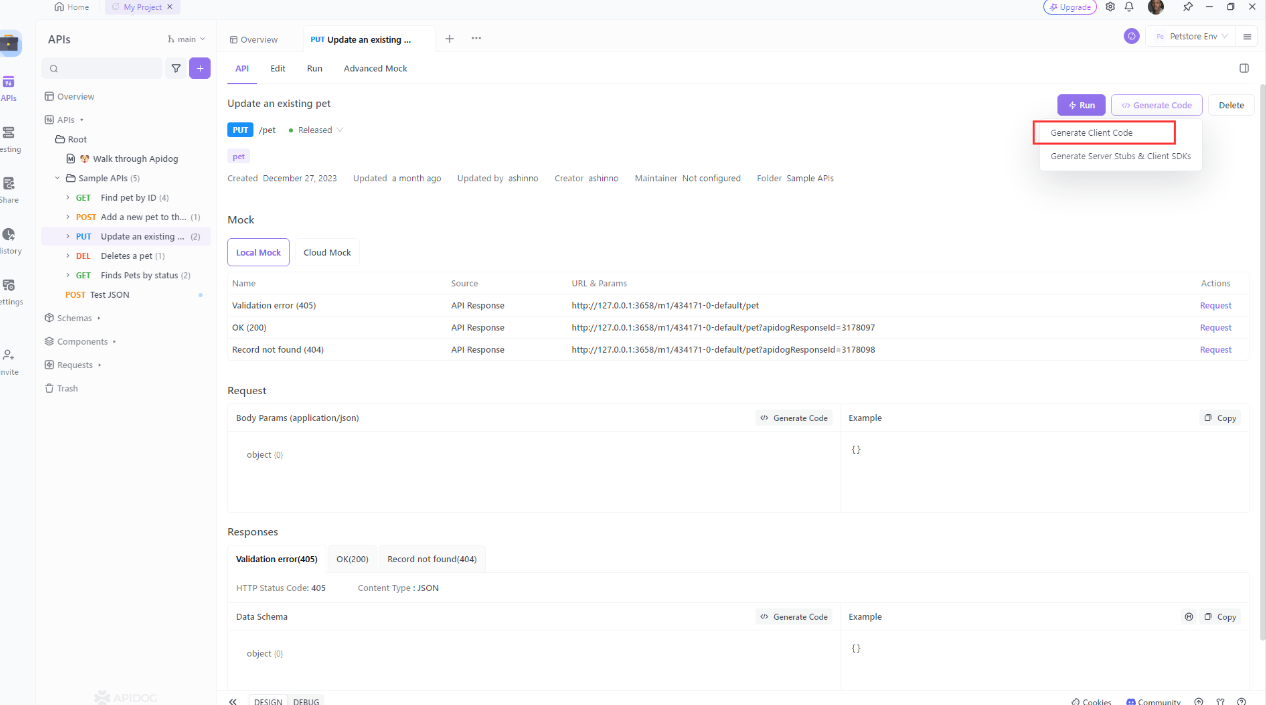The height and width of the screenshot is (705, 1266).
Task: Click the APIs search field
Action: (x=101, y=68)
